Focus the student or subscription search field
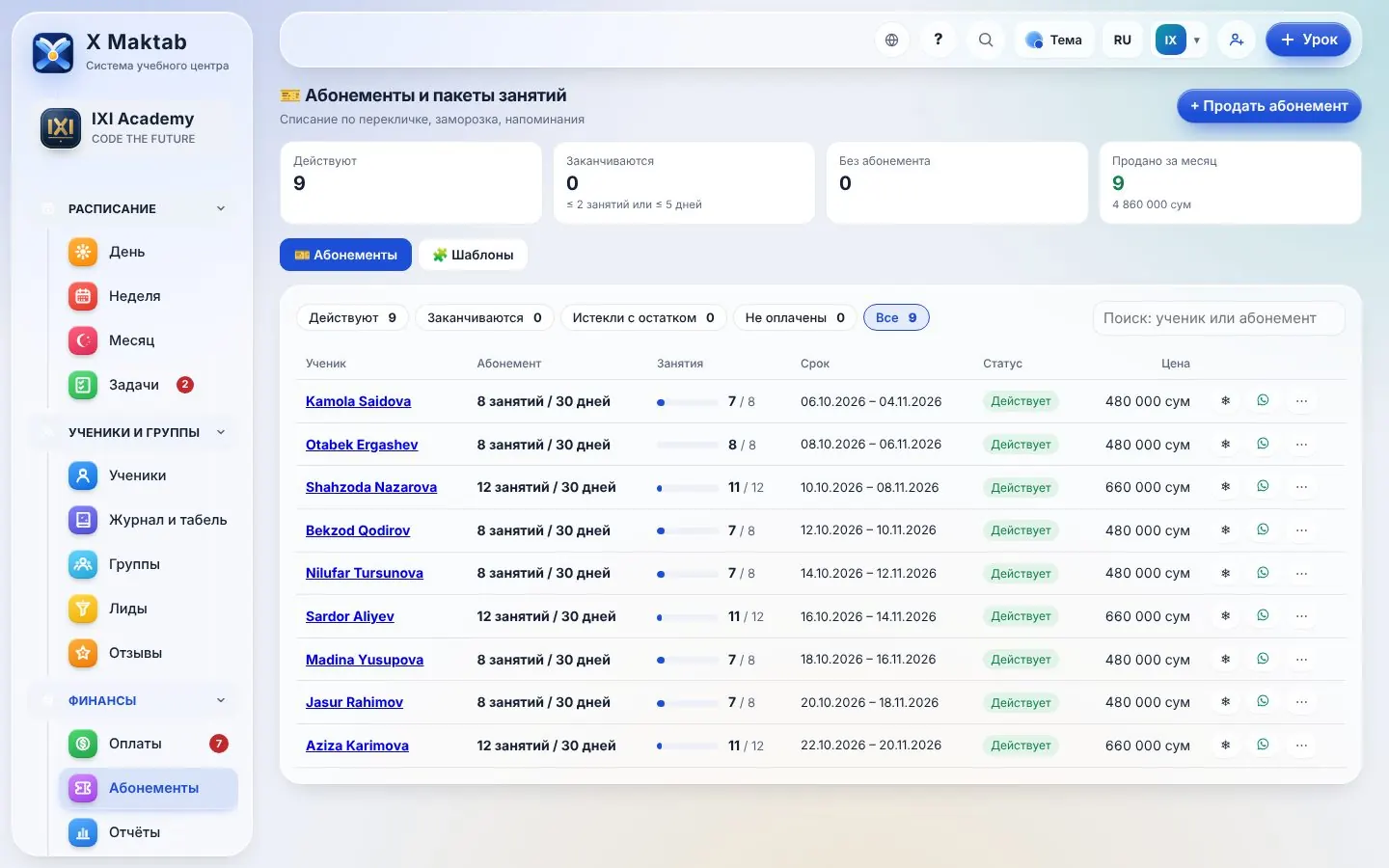 (1218, 317)
